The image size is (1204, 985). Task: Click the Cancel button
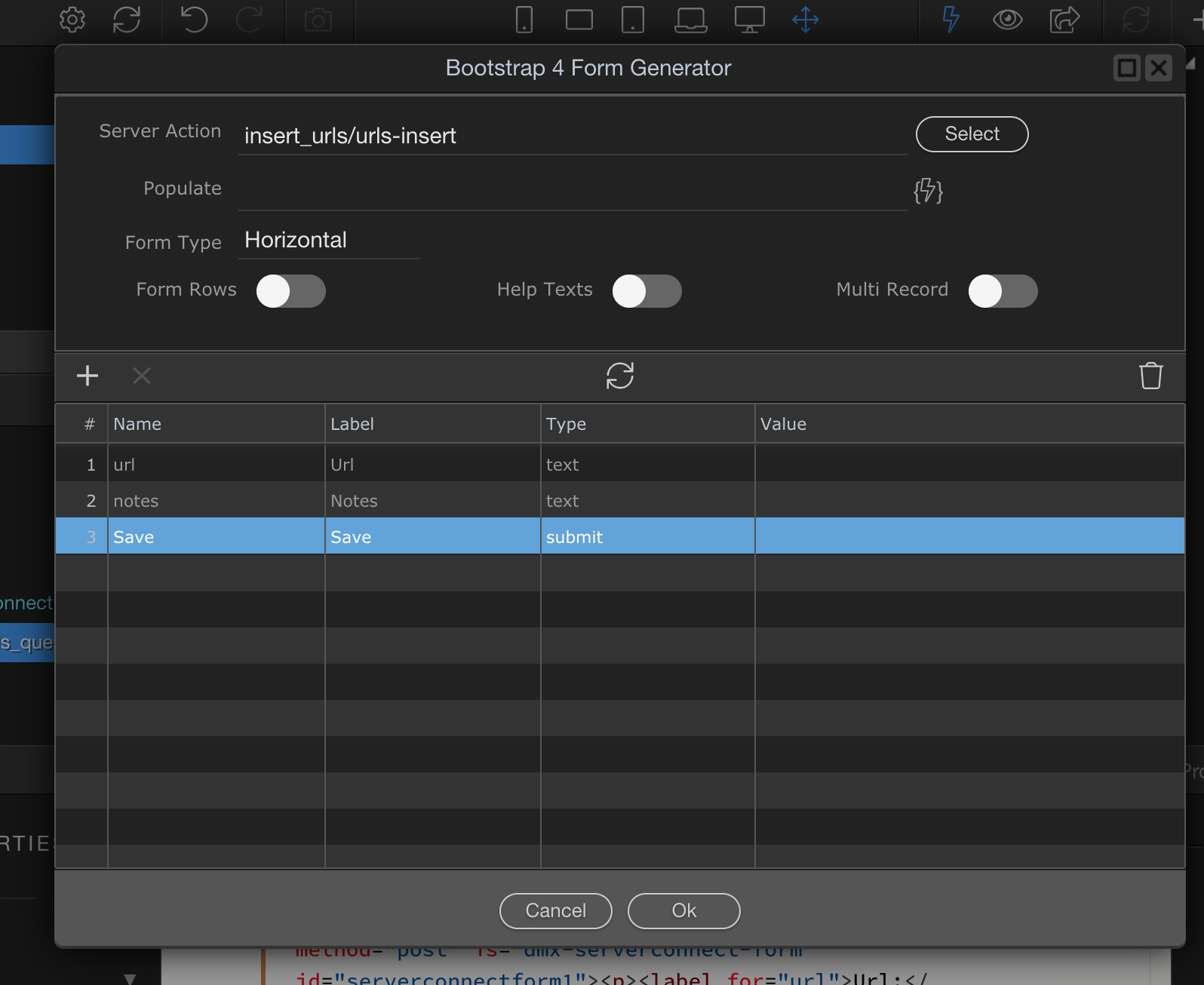click(555, 911)
